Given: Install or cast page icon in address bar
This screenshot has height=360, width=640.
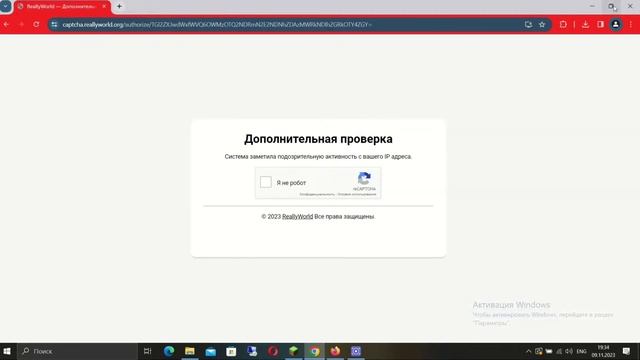Looking at the screenshot, I should [528, 24].
